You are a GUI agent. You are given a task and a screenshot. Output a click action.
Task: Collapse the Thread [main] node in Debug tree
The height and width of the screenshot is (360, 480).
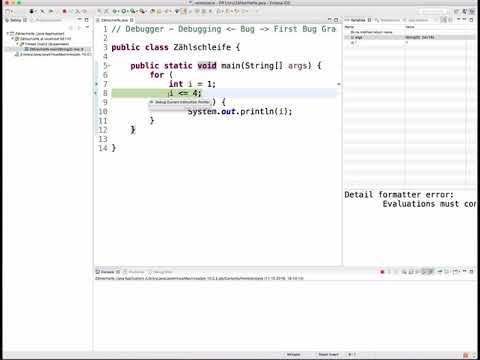point(17,44)
